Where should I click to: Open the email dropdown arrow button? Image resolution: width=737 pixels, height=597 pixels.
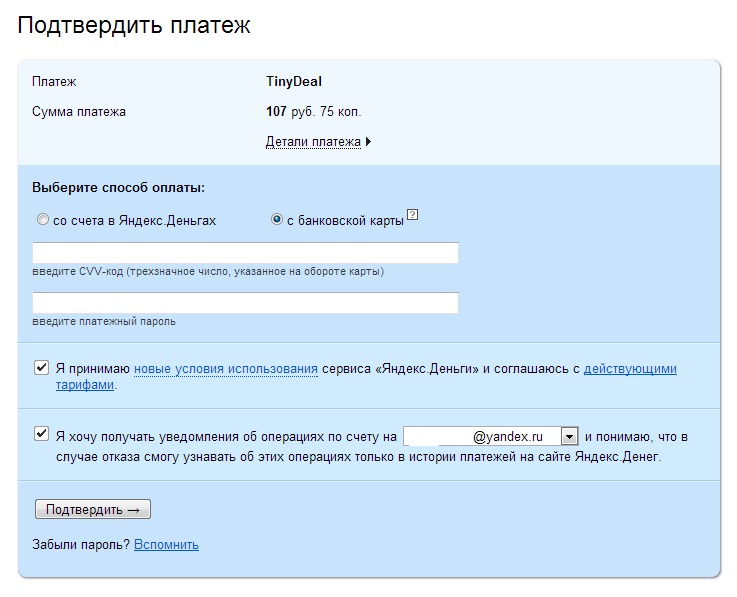pyautogui.click(x=569, y=436)
